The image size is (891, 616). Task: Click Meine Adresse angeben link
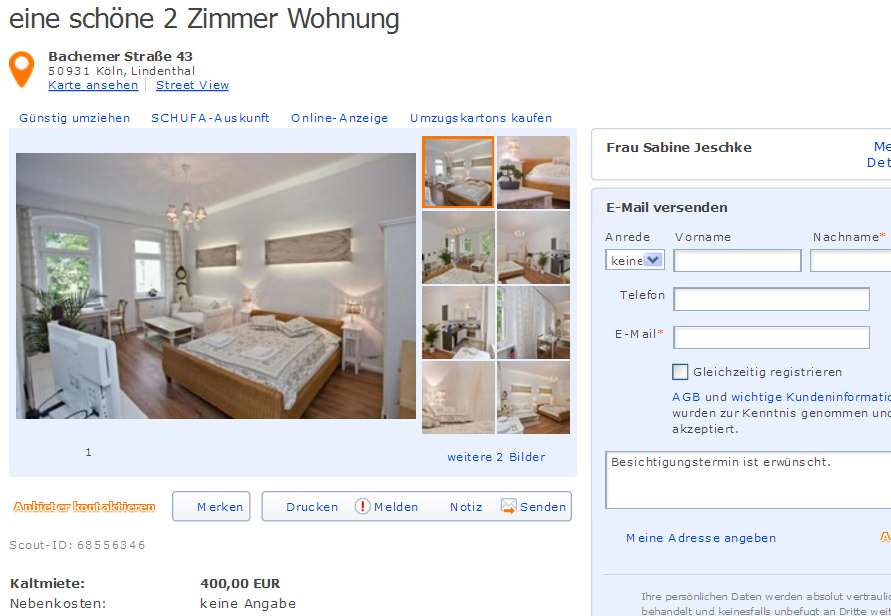coord(701,538)
